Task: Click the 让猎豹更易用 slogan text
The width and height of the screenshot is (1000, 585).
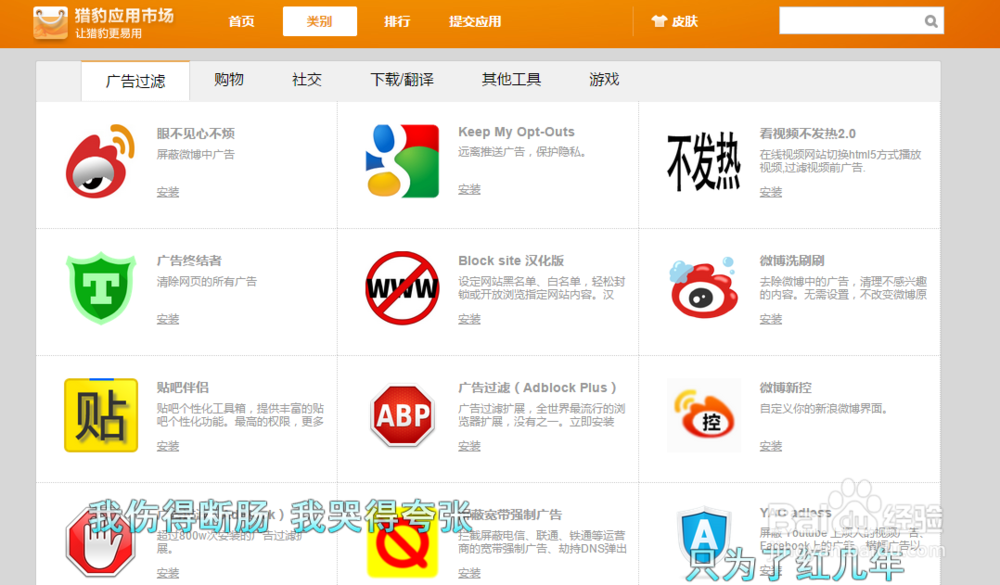Action: (x=108, y=33)
